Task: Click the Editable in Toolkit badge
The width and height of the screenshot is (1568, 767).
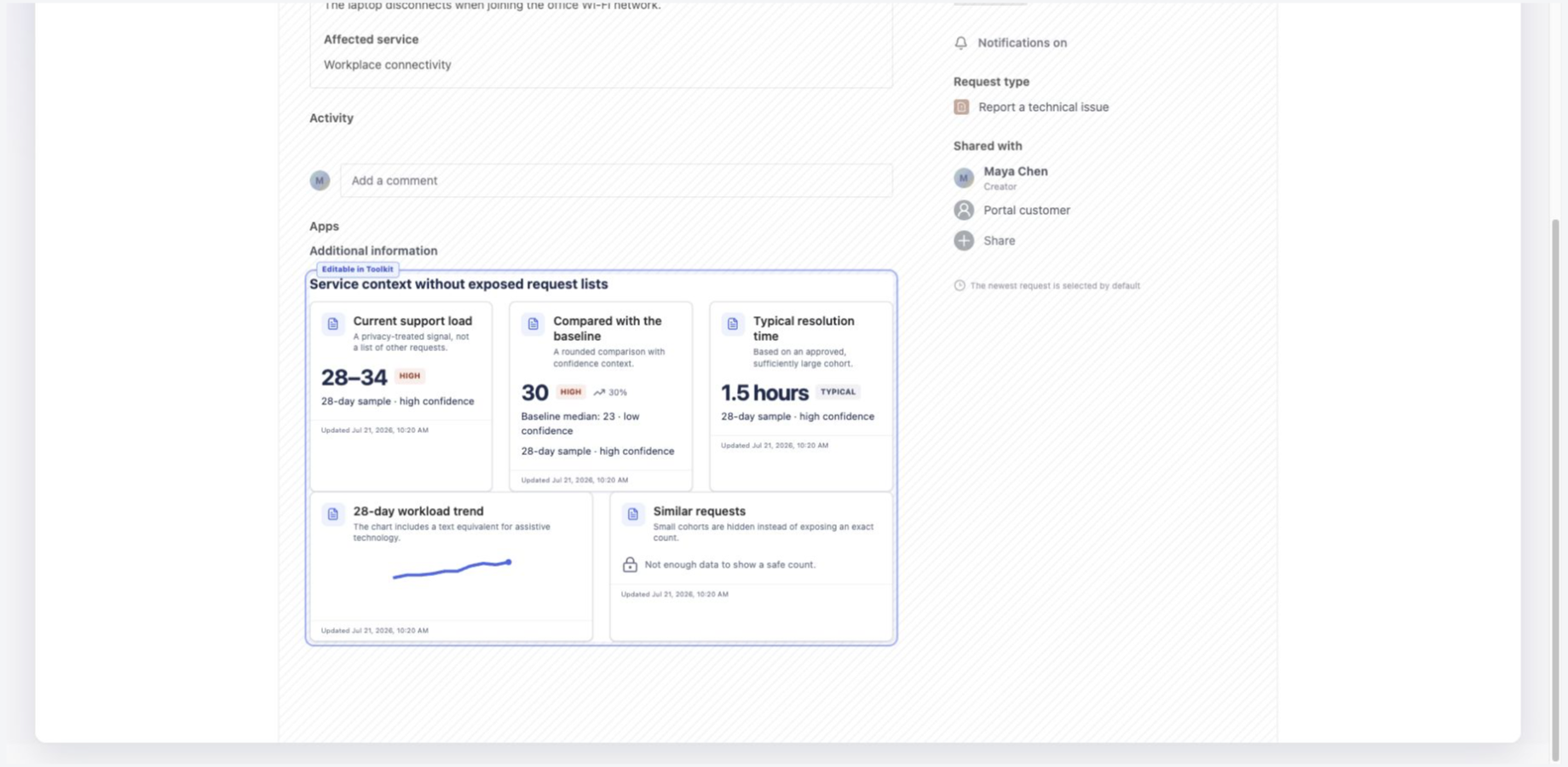Action: click(x=358, y=269)
